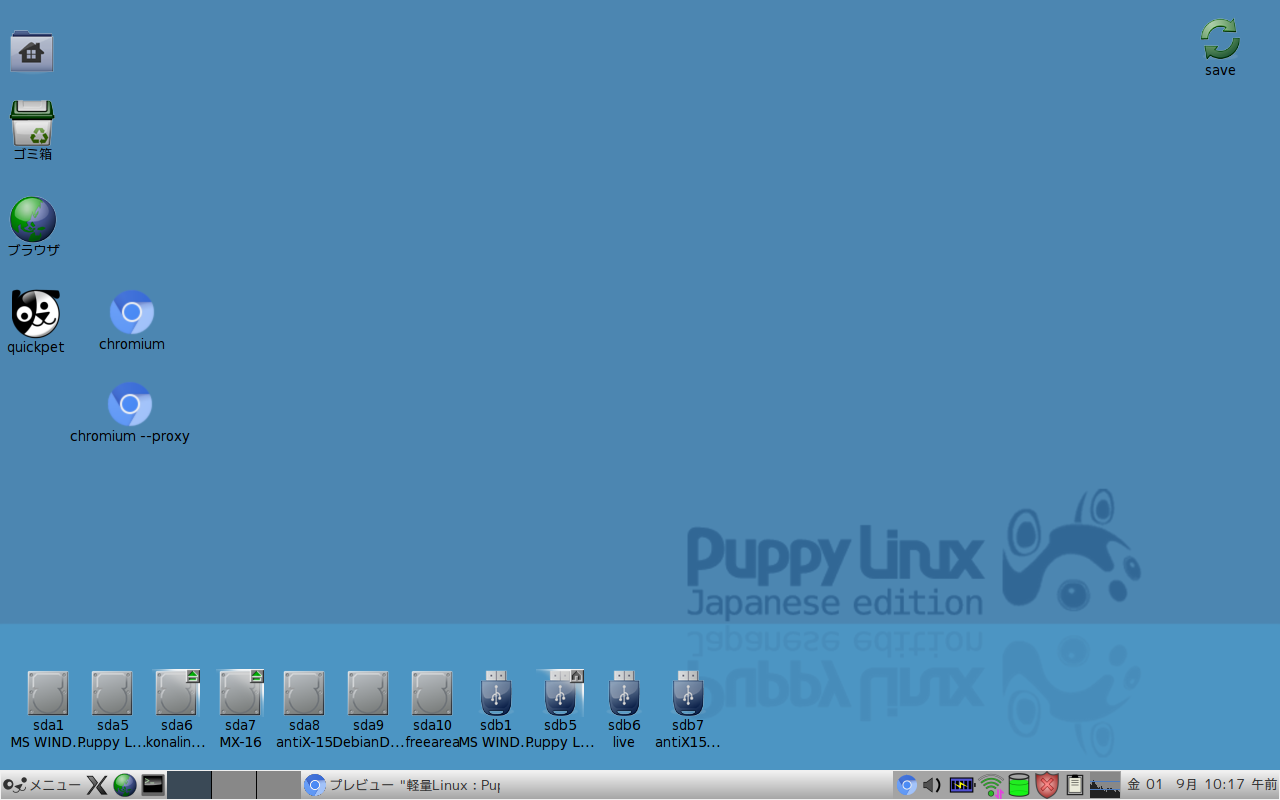Open the clipboard tray icon

click(1075, 785)
